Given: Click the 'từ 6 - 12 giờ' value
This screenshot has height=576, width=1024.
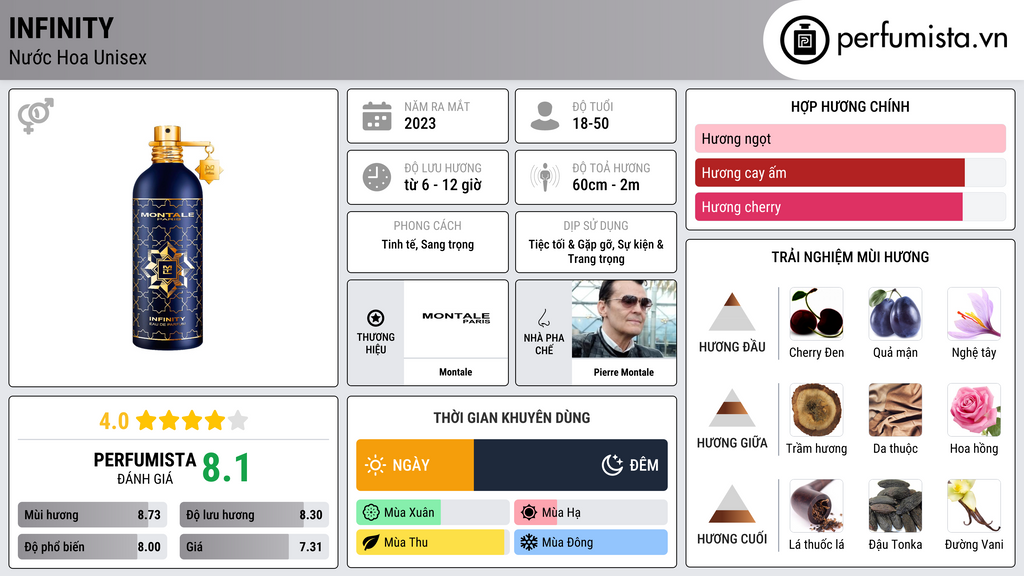Looking at the screenshot, I should tap(443, 185).
